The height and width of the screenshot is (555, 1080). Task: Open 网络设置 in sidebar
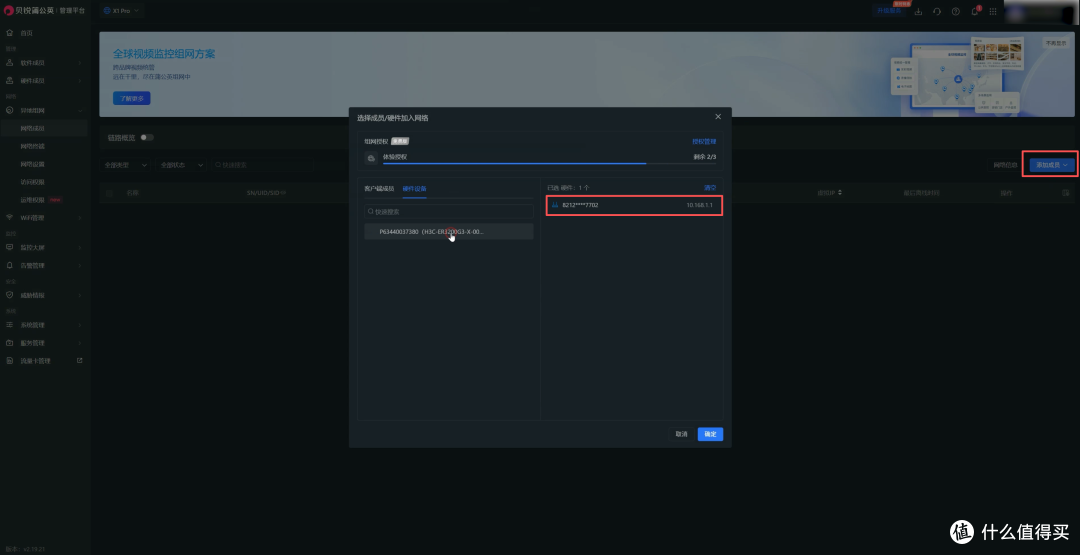pyautogui.click(x=32, y=164)
